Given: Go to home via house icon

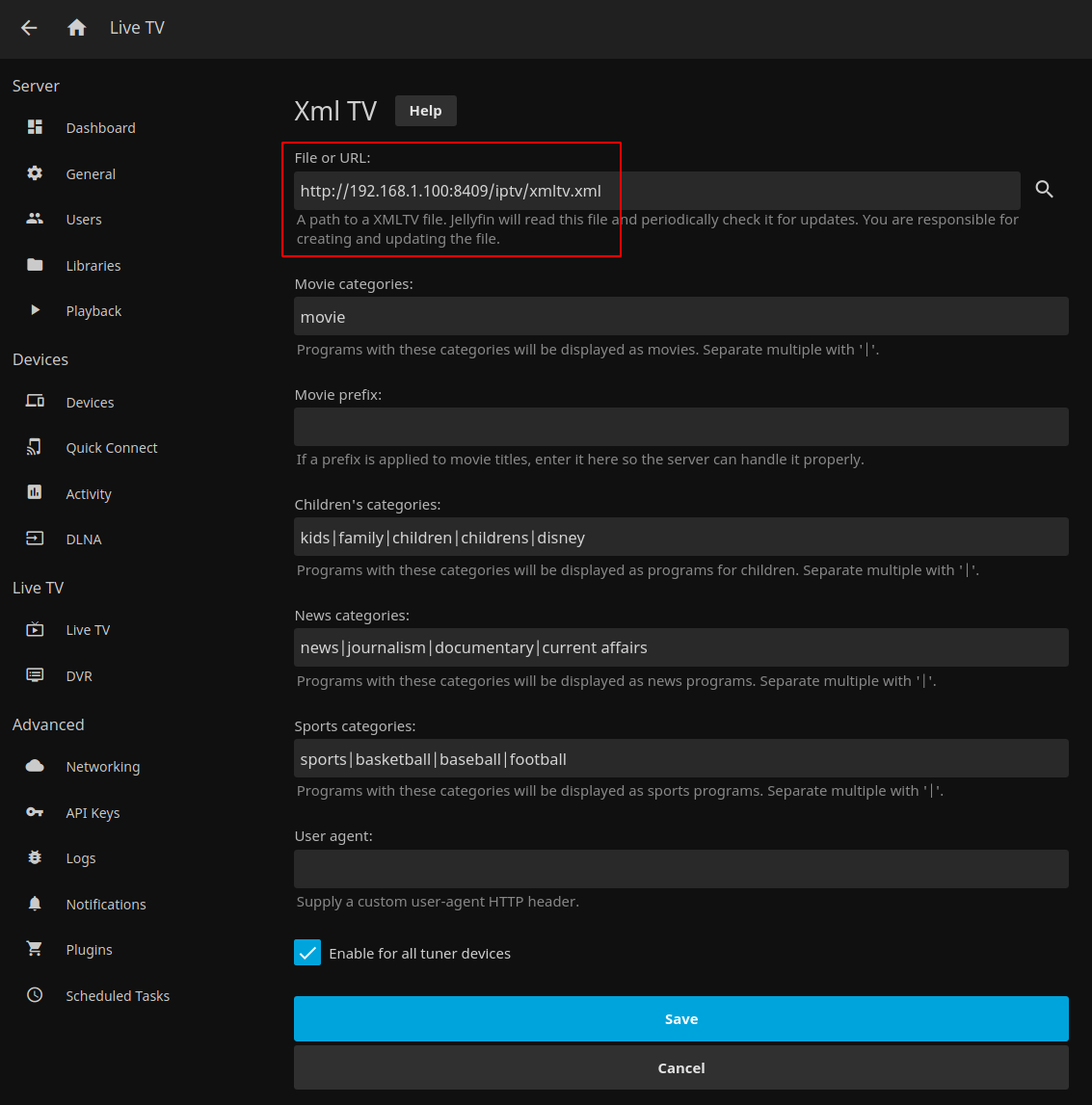Looking at the screenshot, I should coord(77,28).
